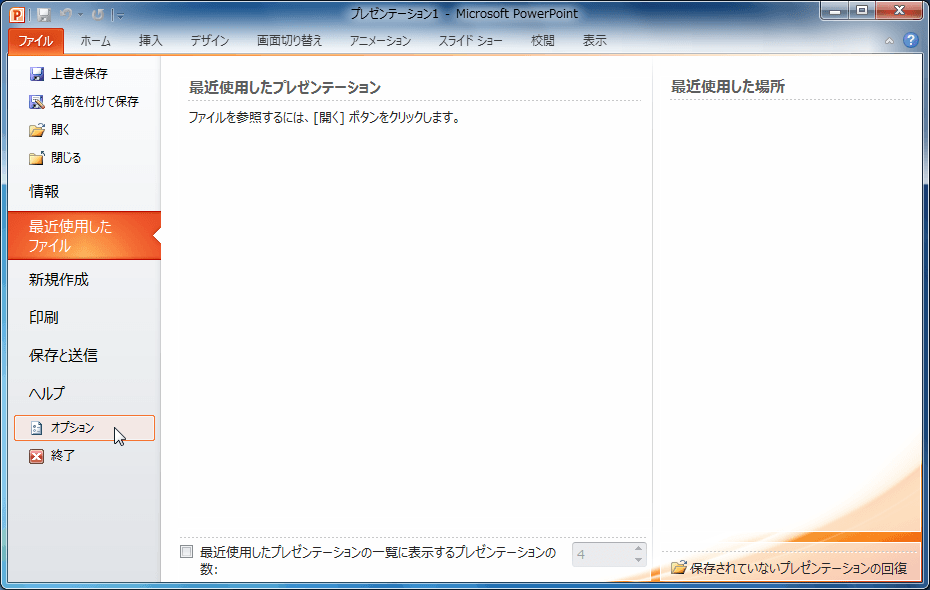Click the 最近使用した場所 heading
This screenshot has width=930, height=590.
(728, 87)
